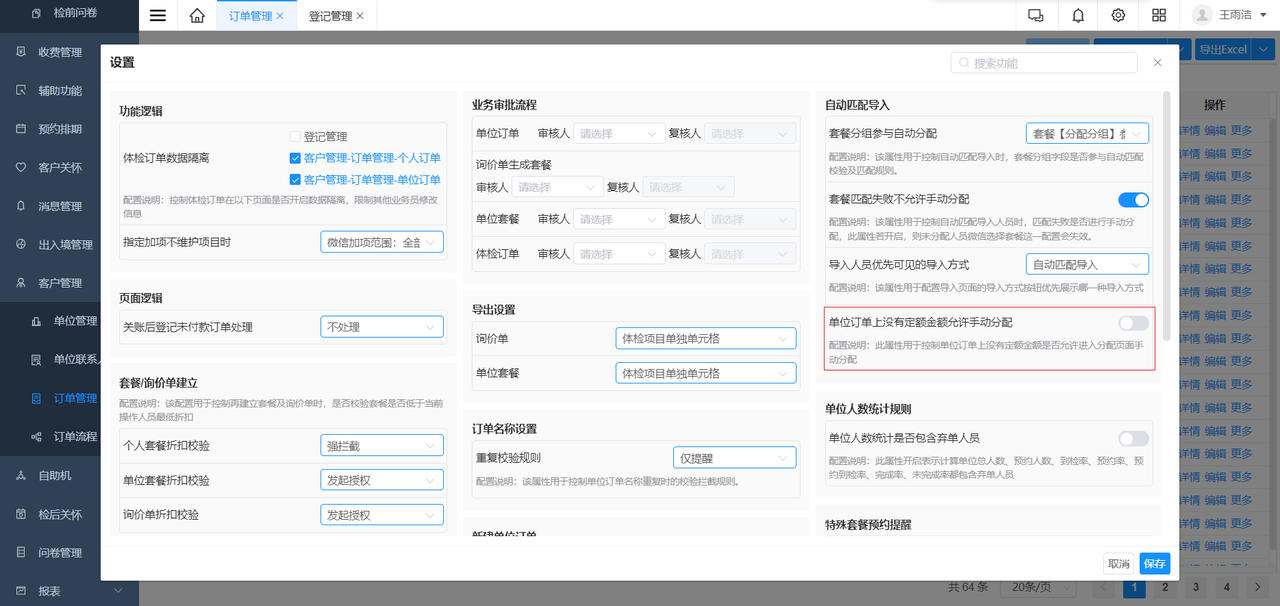Click the 保存 button
The image size is (1280, 606).
1154,563
